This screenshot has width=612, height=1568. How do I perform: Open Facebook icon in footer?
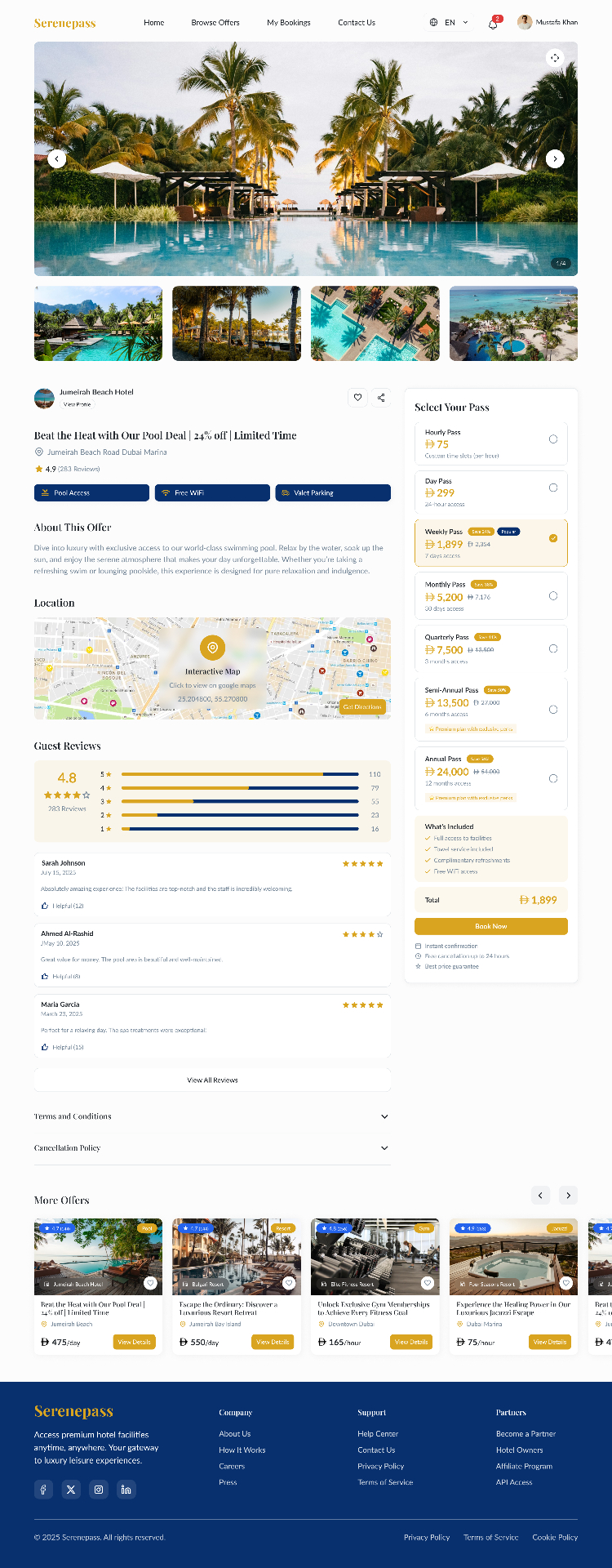coord(44,1489)
